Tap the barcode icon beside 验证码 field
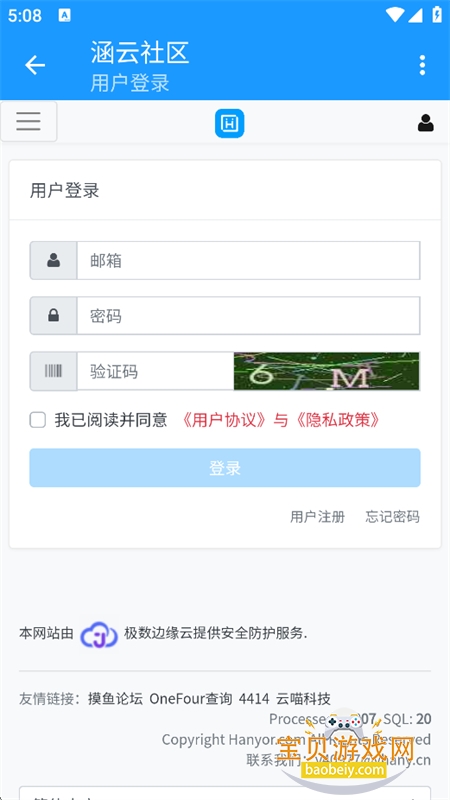This screenshot has height=800, width=450. [54, 371]
